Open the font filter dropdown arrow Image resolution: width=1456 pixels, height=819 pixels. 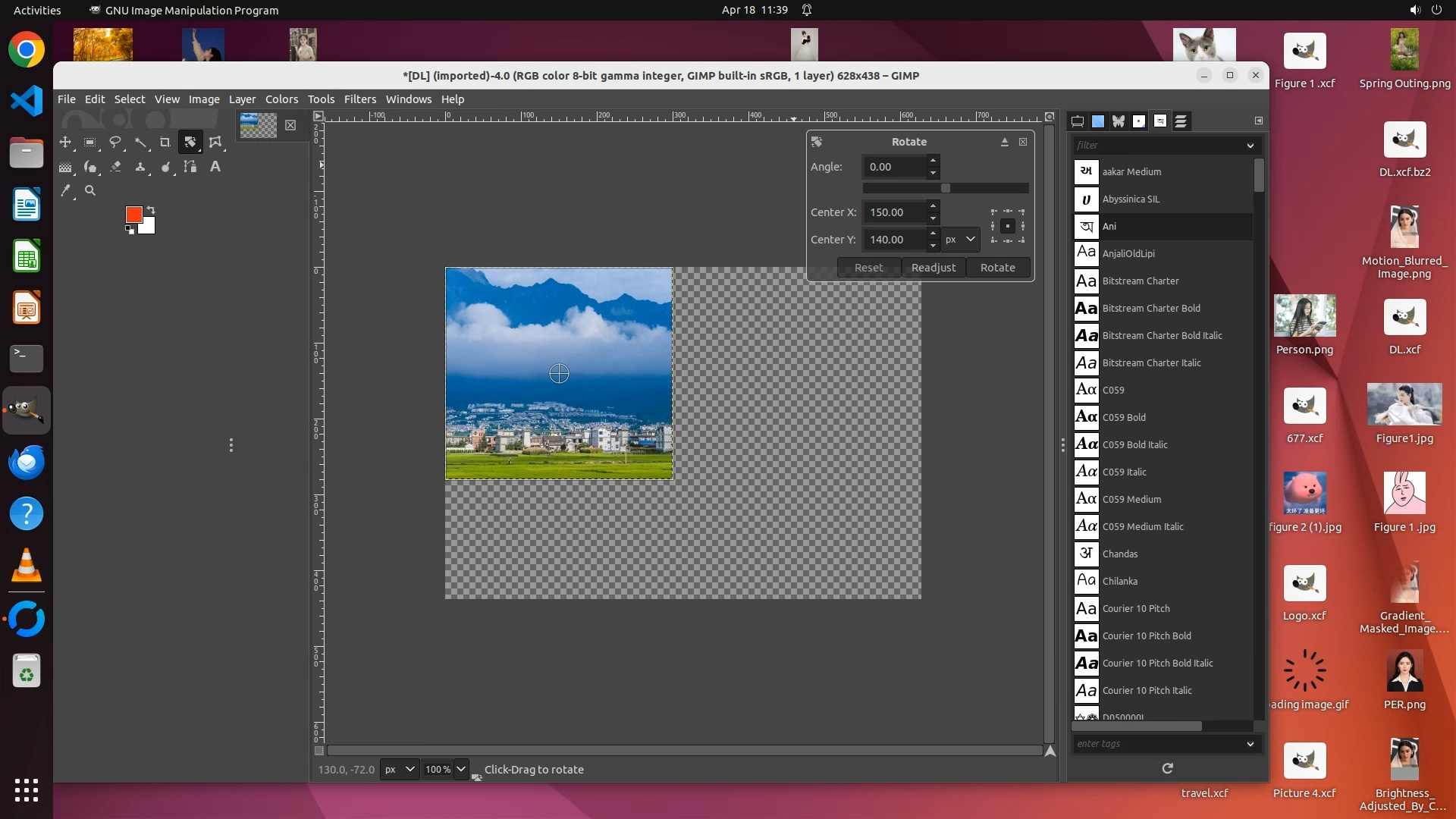pyautogui.click(x=1250, y=146)
